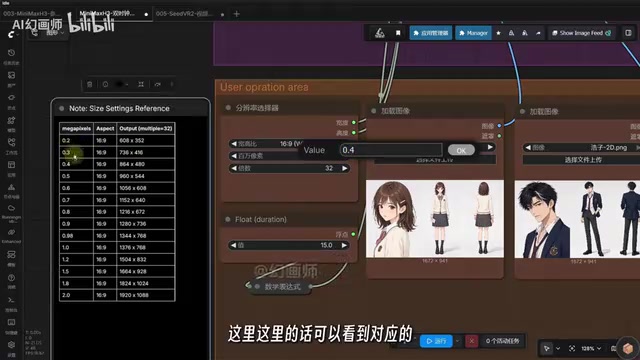Collapse the Float (duration) node dot

[228, 220]
